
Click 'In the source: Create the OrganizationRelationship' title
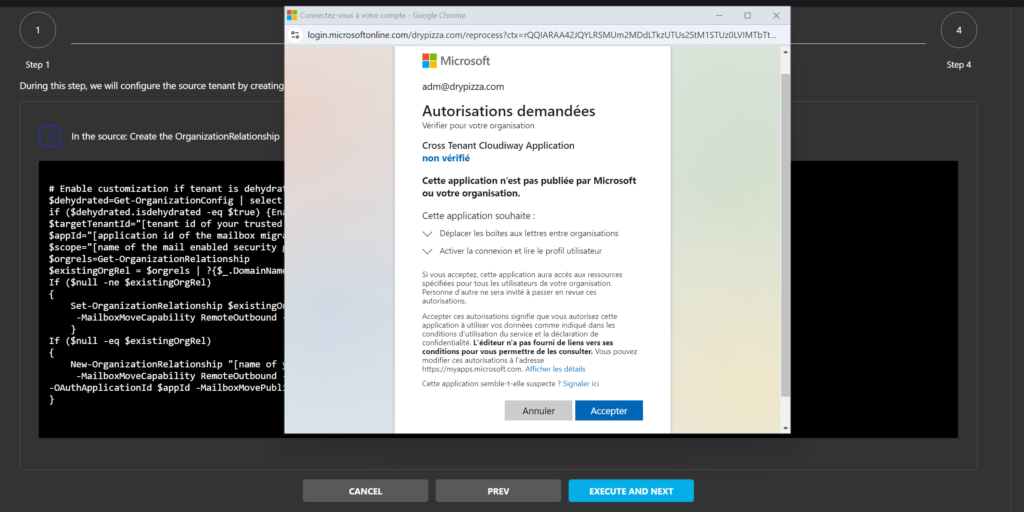[x=176, y=136]
